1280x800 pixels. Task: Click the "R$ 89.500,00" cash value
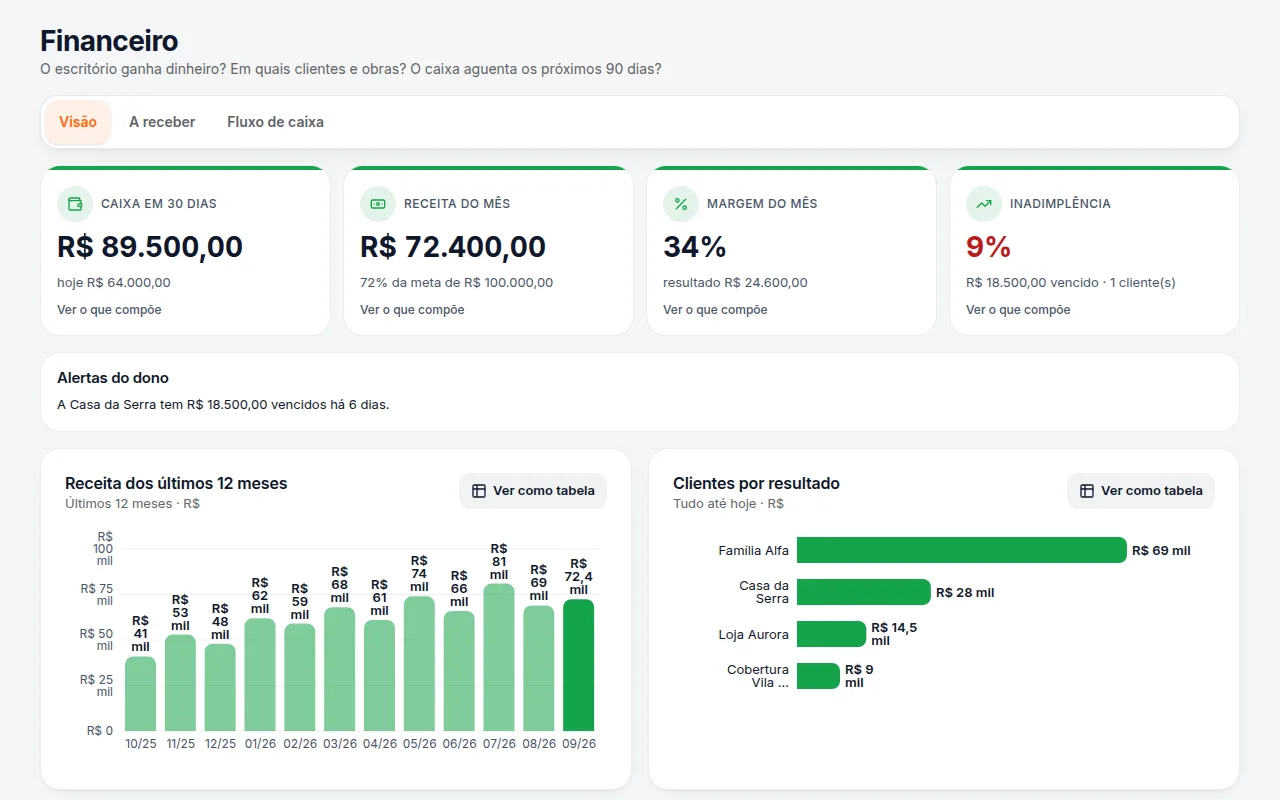[x=150, y=246]
